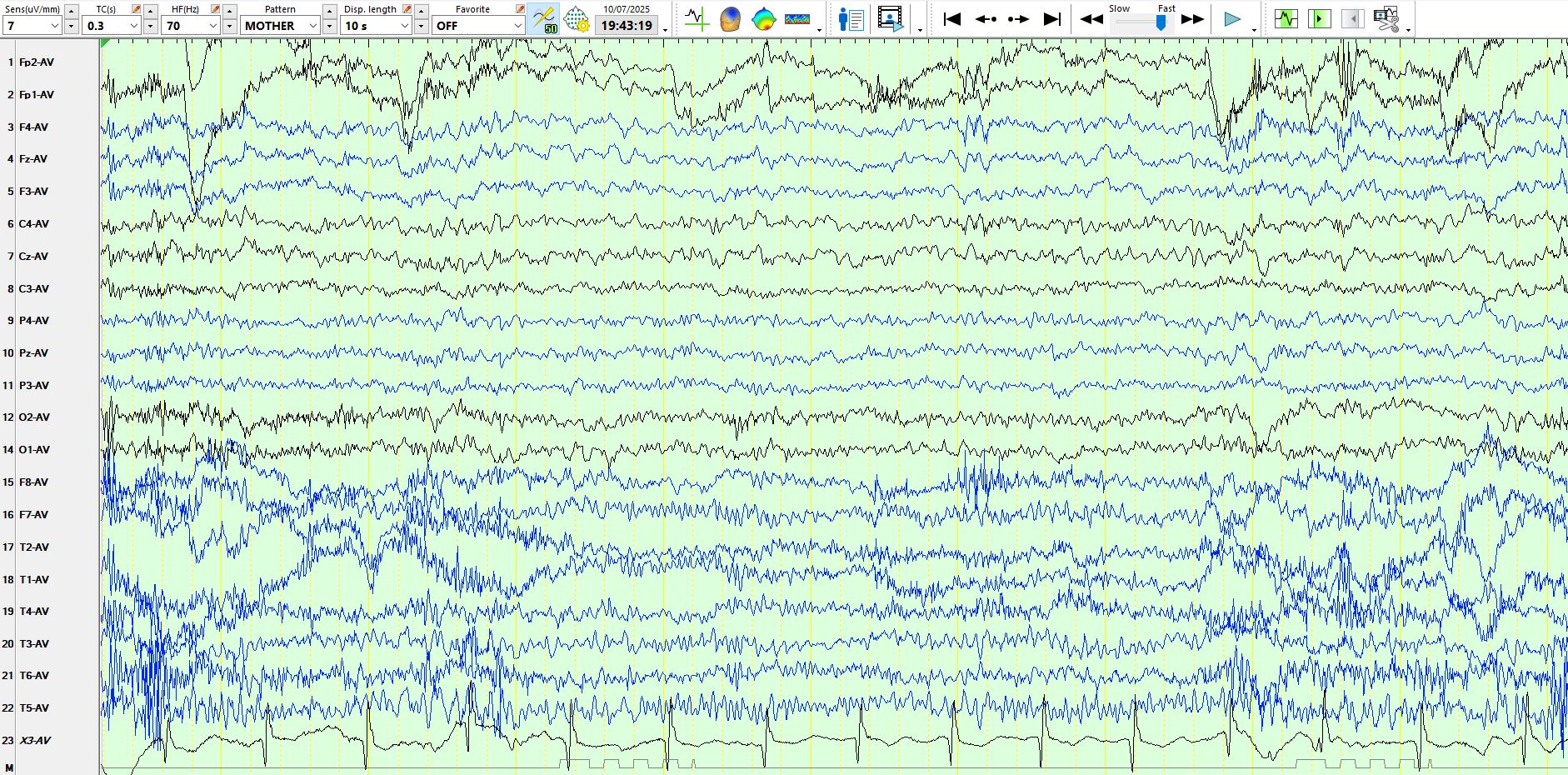Click the pencil icon beside TC(s)
The width and height of the screenshot is (1568, 775).
click(x=136, y=9)
